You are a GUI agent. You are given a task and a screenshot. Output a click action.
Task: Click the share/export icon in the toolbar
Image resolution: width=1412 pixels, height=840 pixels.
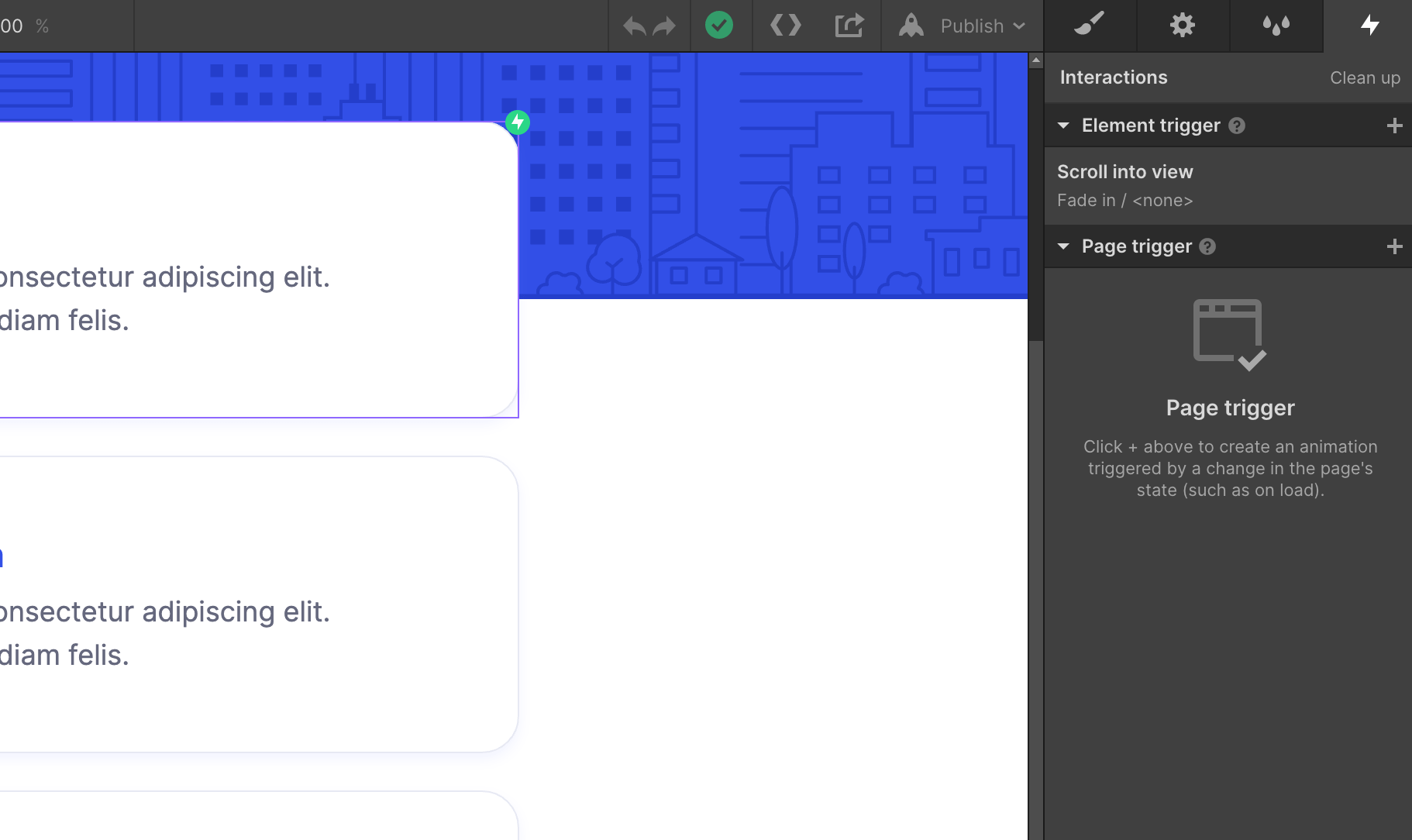point(849,26)
